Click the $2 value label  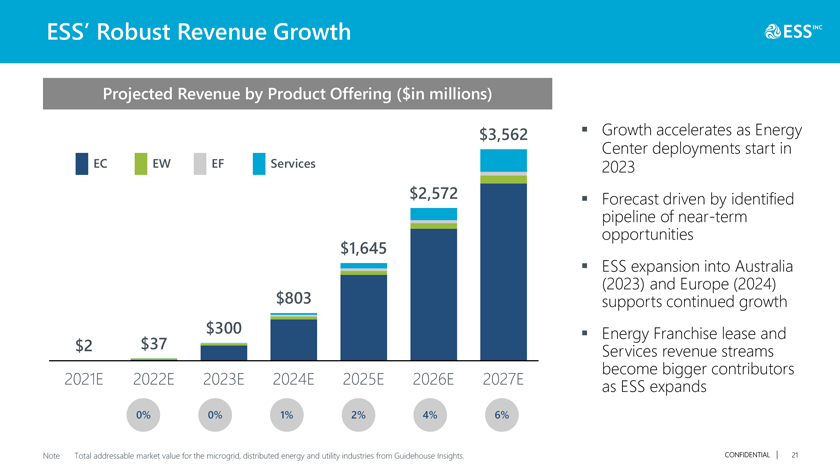pyautogui.click(x=84, y=346)
